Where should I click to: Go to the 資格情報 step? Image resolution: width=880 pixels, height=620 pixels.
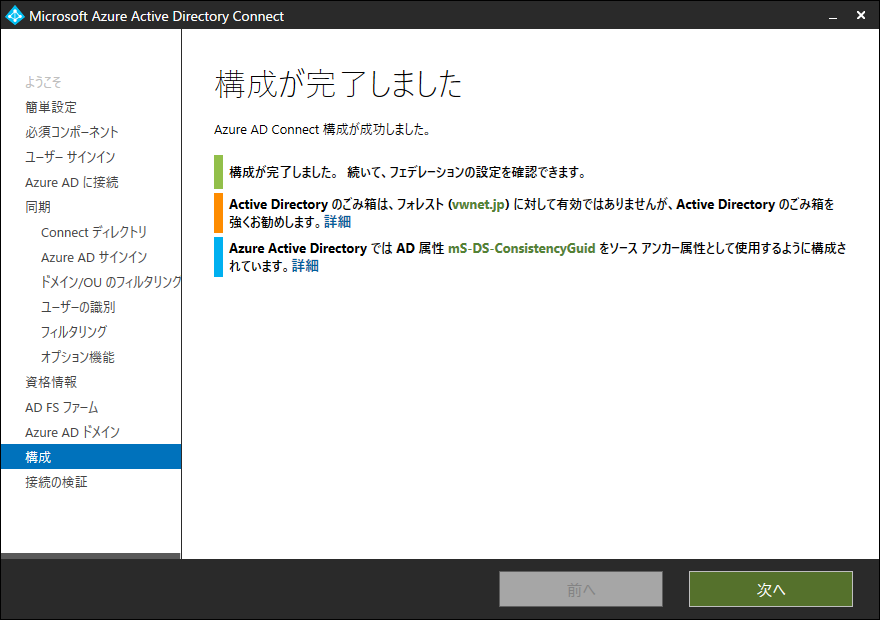51,382
